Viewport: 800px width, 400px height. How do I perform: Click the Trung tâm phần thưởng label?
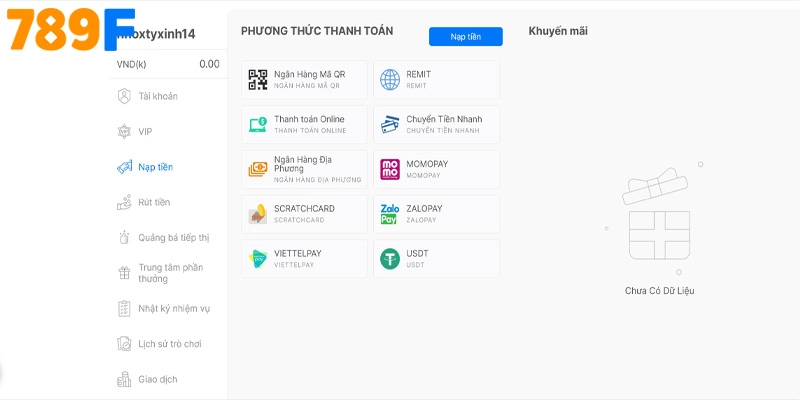(170, 273)
